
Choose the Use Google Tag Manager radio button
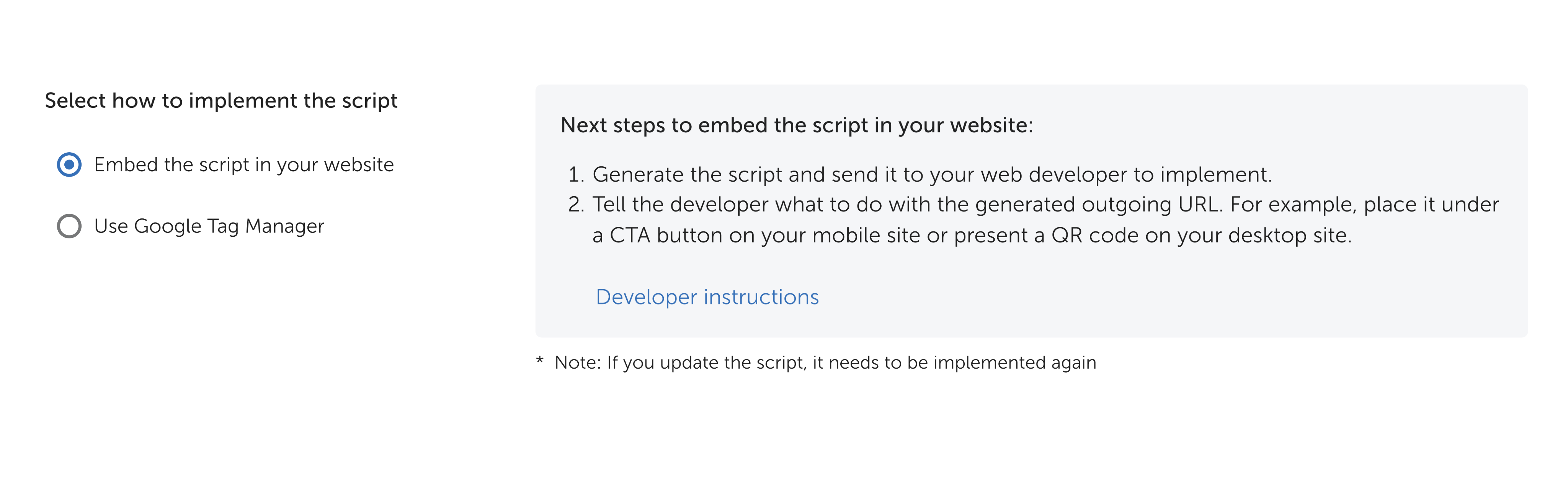69,226
